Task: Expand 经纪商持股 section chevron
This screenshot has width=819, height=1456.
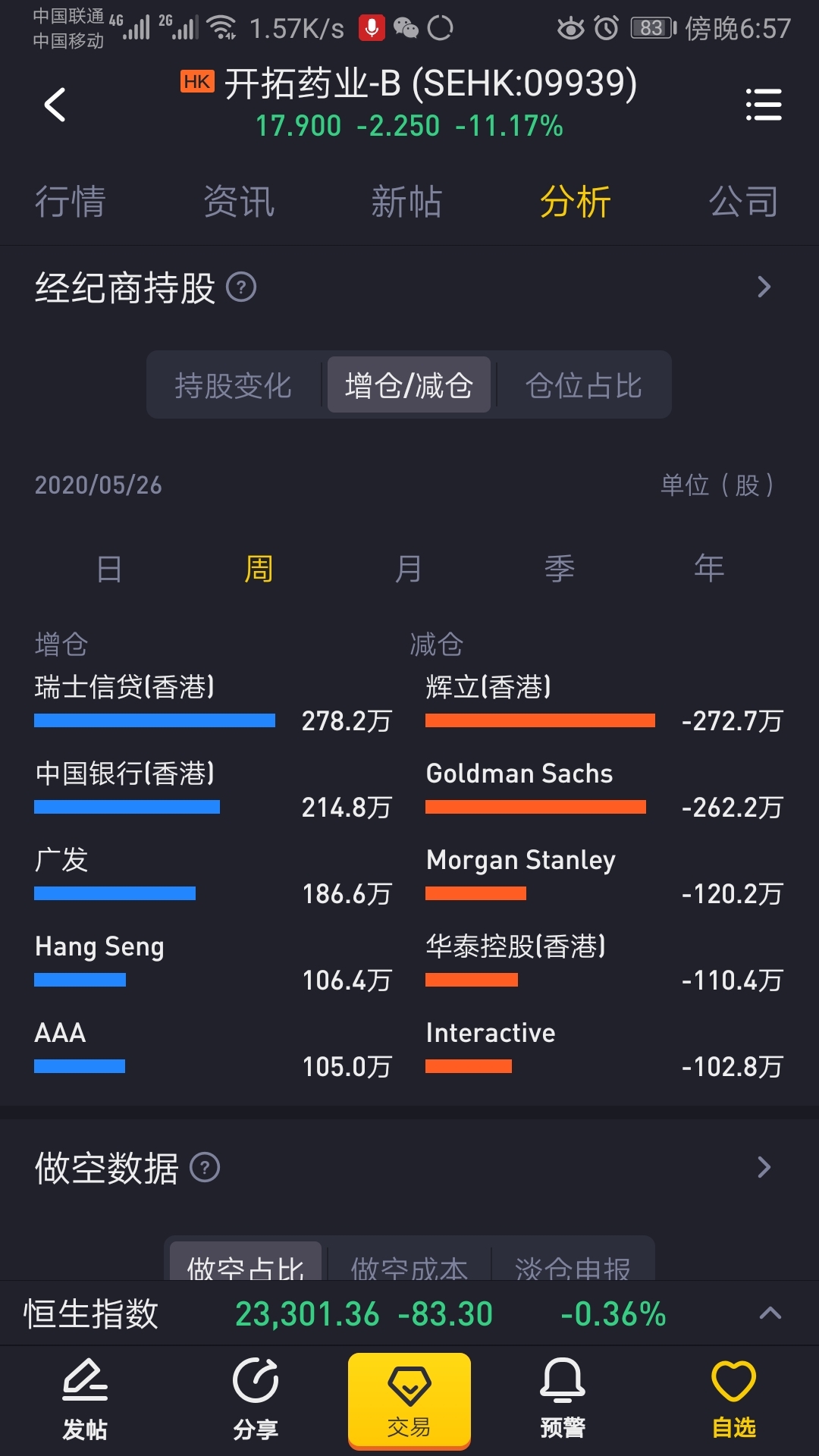Action: pyautogui.click(x=764, y=287)
